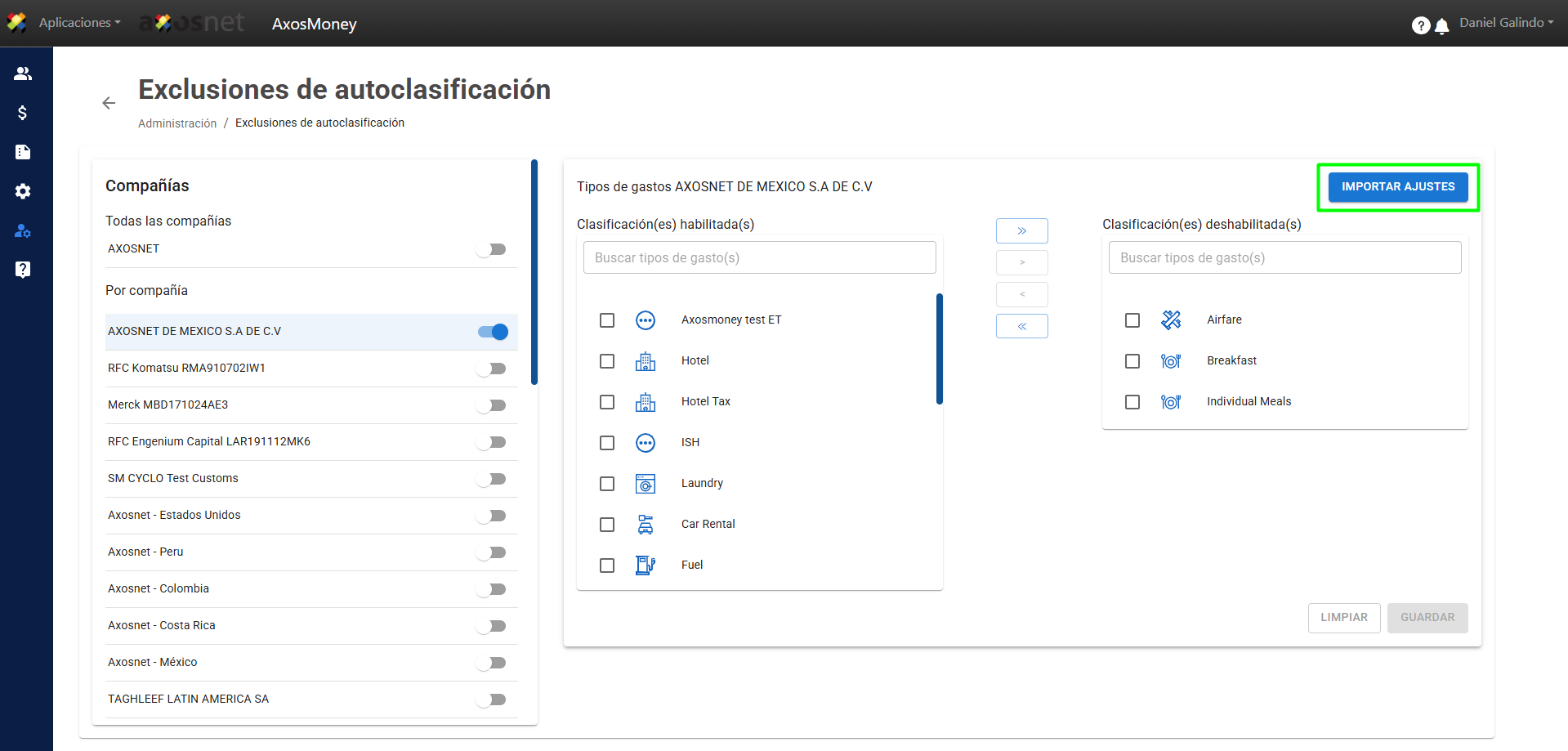The height and width of the screenshot is (751, 1568).
Task: Click the settings gear sidebar icon
Action: (23, 191)
